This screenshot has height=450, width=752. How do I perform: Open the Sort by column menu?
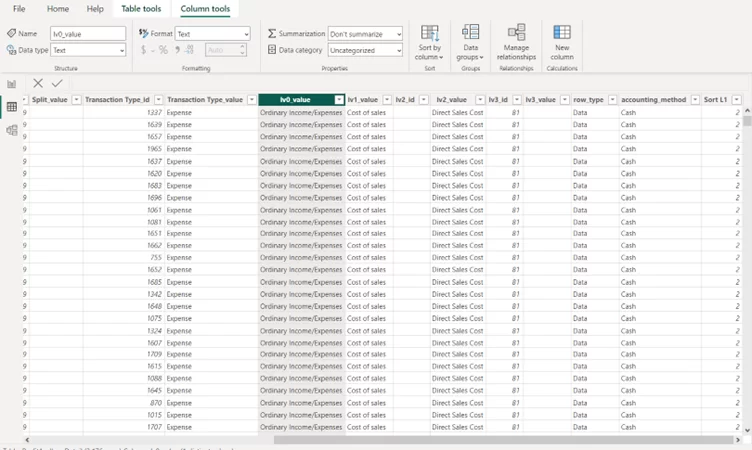[x=430, y=42]
